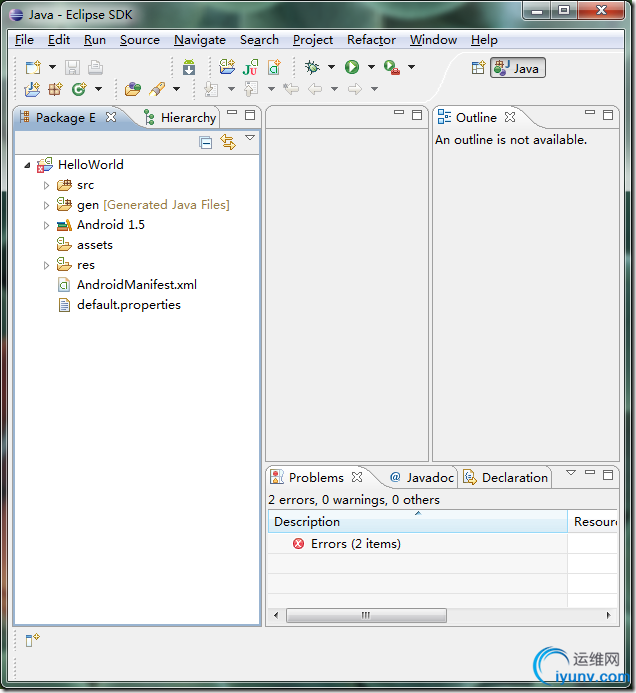Click the Description column header

pyautogui.click(x=418, y=522)
